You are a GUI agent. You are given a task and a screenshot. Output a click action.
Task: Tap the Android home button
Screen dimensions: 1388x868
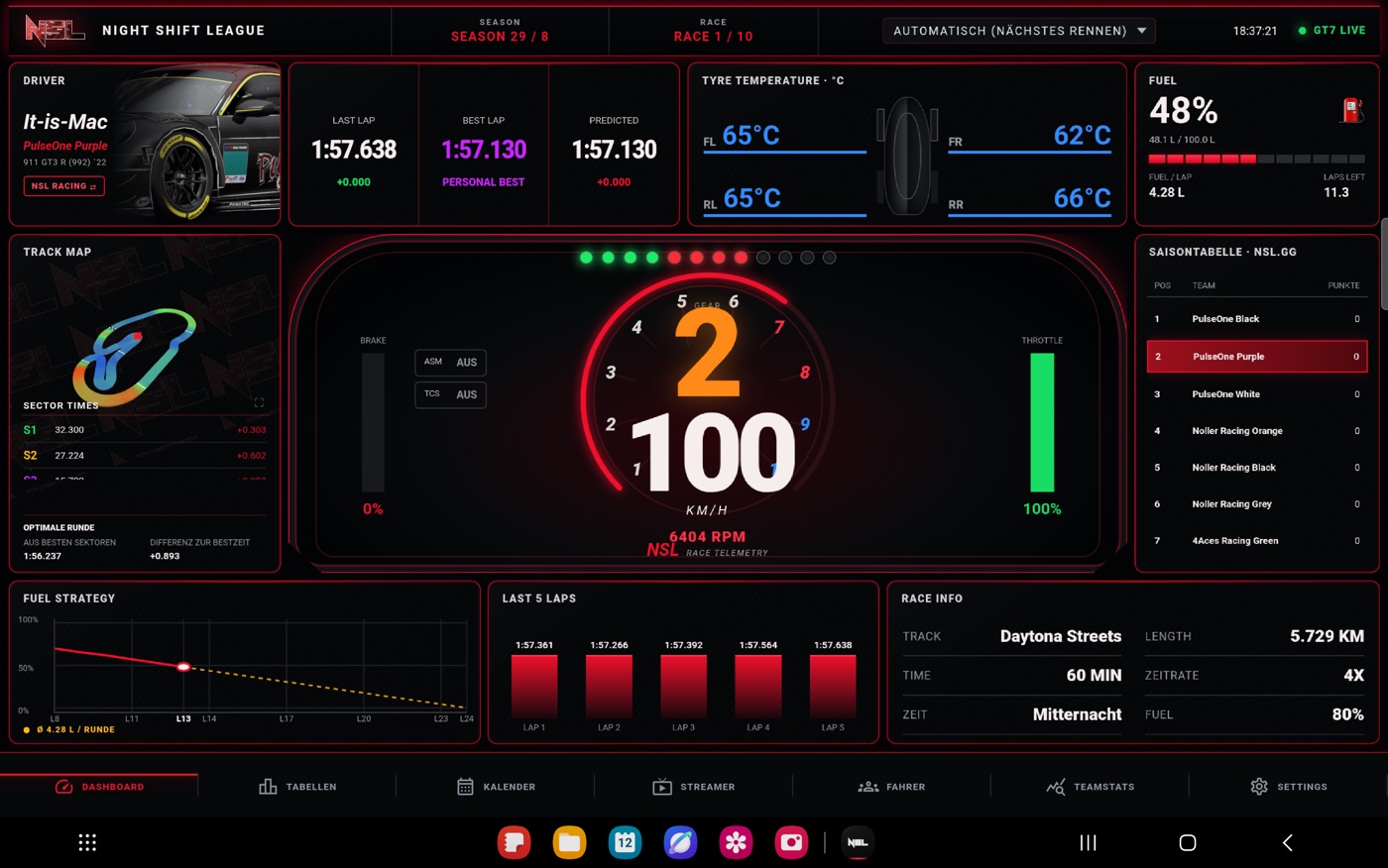1188,842
